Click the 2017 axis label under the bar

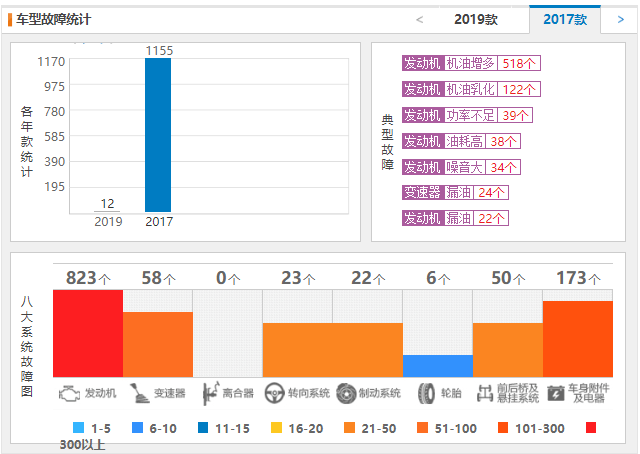[x=159, y=222]
